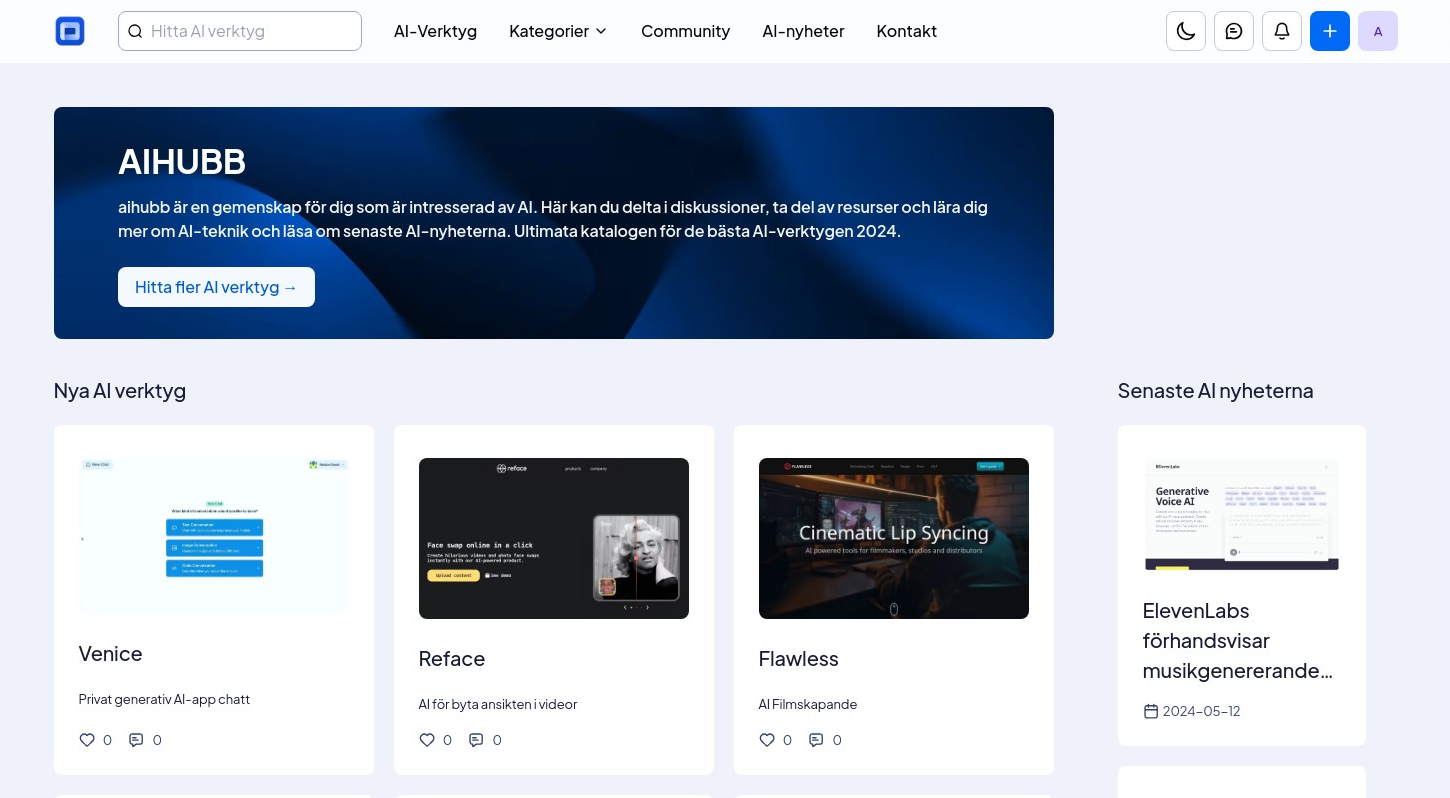This screenshot has width=1450, height=798.
Task: Open the AI-Verktyg menu item
Action: tap(435, 31)
